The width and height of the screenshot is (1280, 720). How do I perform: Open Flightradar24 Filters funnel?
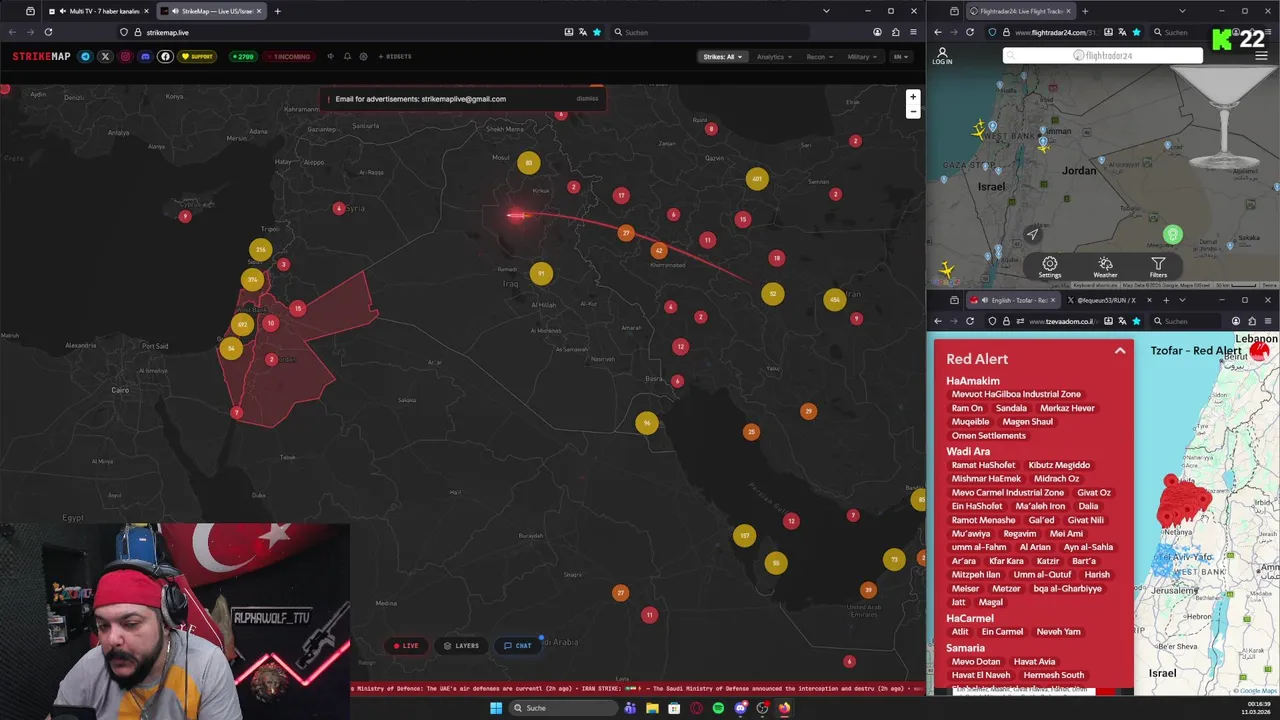(x=1158, y=268)
